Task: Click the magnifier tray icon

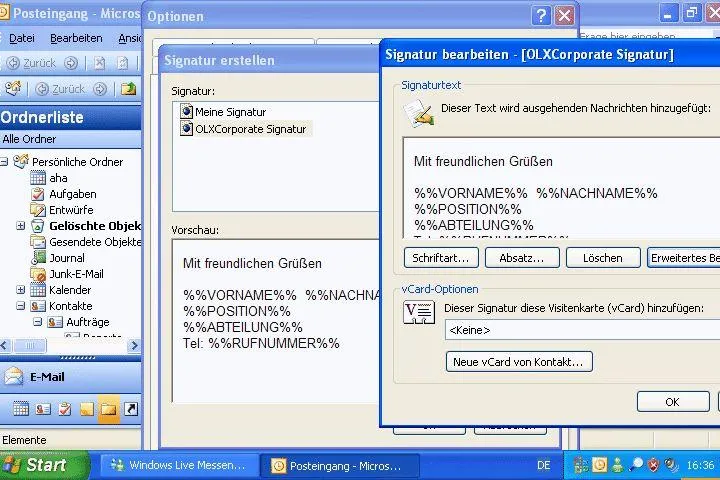Action: [636, 465]
